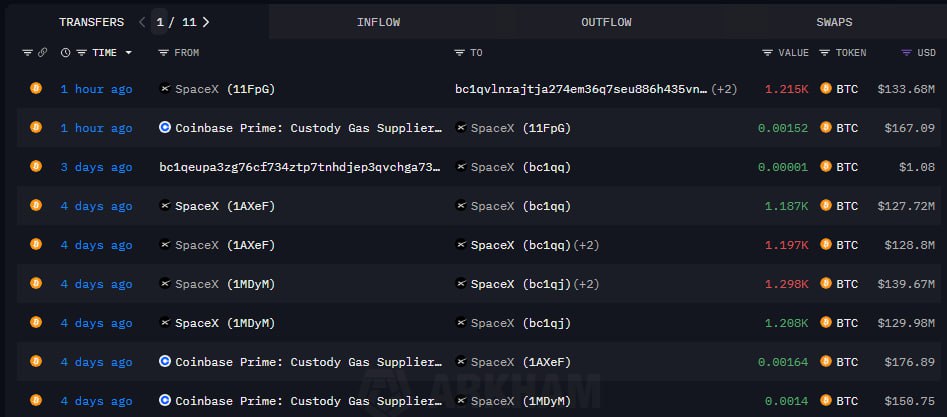
Task: Open SpaceX (11FpG) sender address link
Action: click(x=224, y=89)
